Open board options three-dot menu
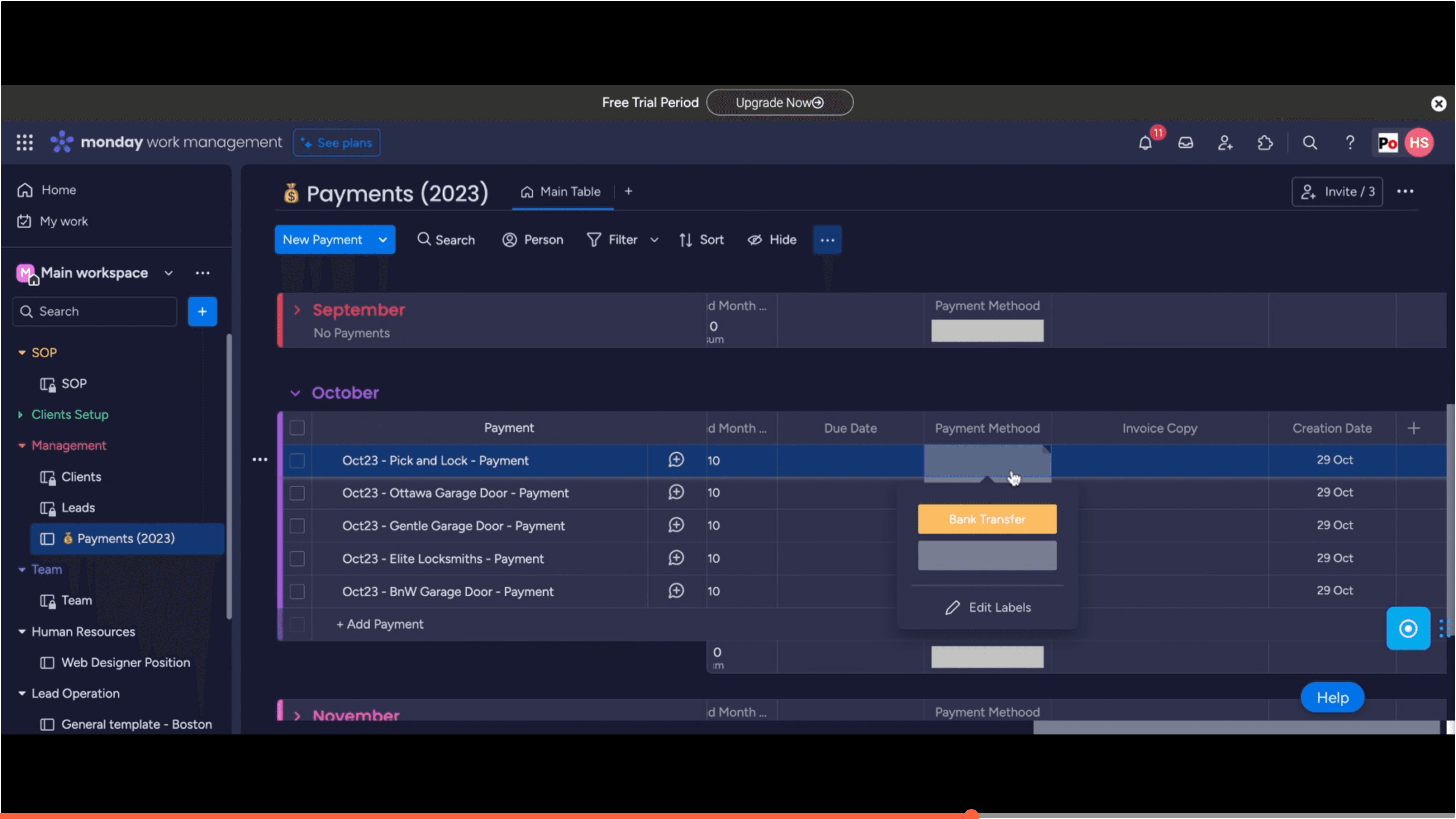Image resolution: width=1456 pixels, height=819 pixels. point(1405,191)
